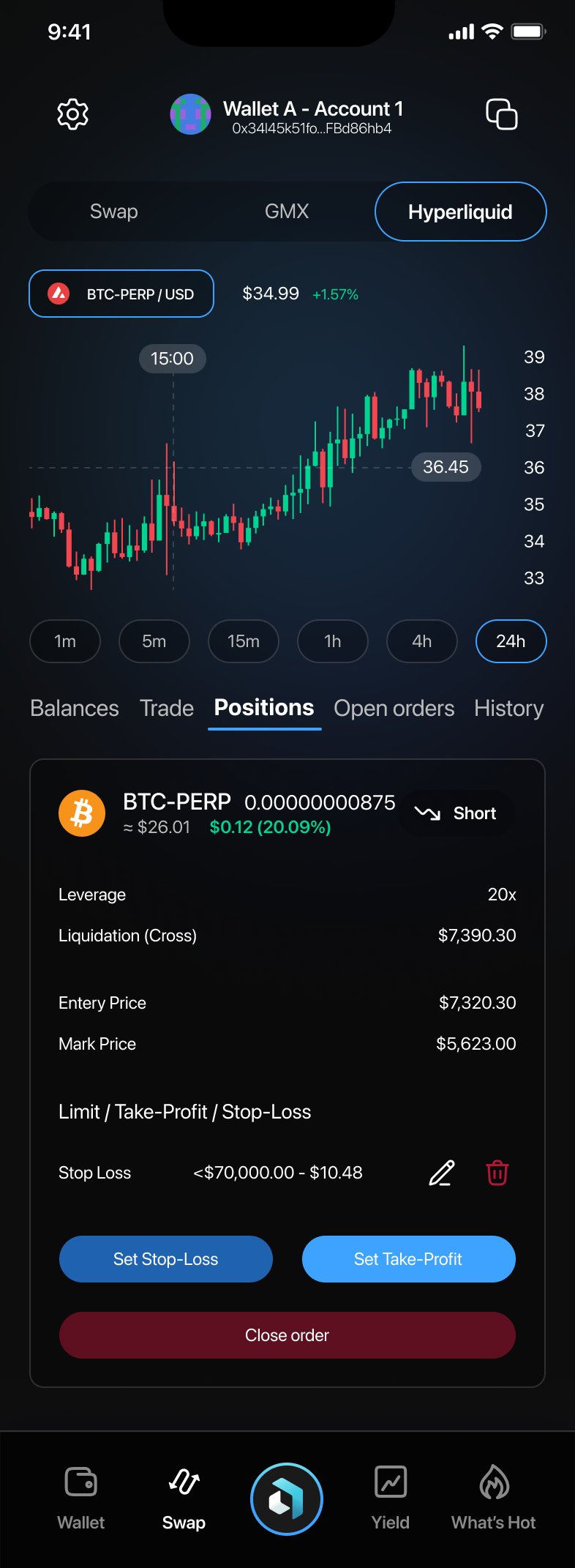Open the BTC-PERP / USD pair selector
Viewport: 575px width, 1568px height.
pyautogui.click(x=121, y=294)
